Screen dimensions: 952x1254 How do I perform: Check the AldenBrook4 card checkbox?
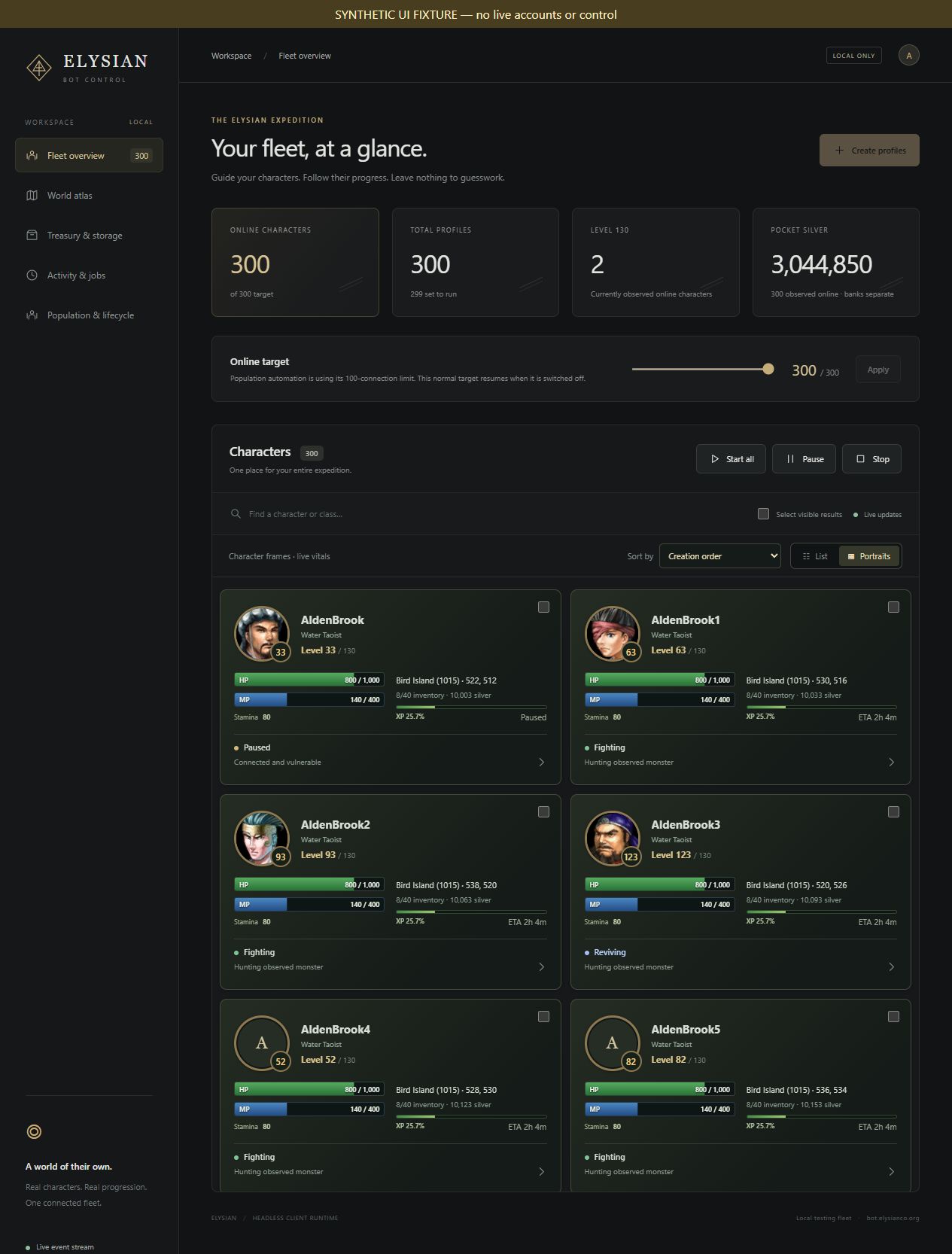point(543,1016)
